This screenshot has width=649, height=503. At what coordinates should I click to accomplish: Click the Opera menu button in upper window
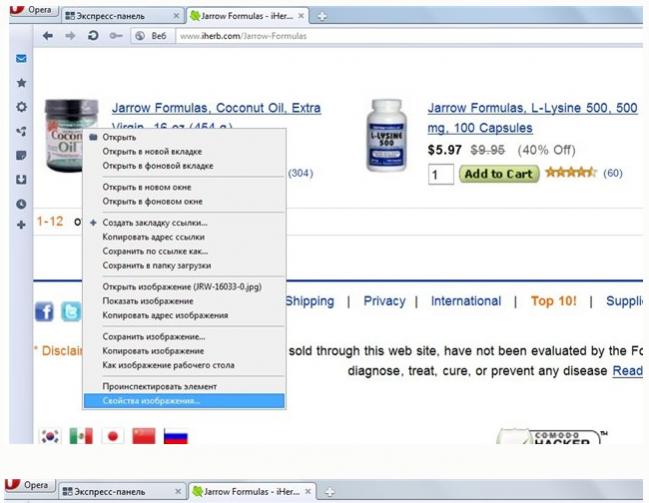click(x=33, y=10)
